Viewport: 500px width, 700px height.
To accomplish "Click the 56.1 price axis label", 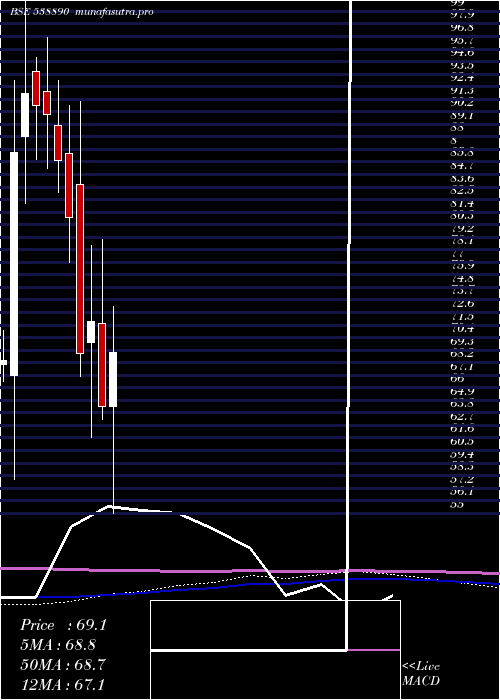I will point(462,492).
